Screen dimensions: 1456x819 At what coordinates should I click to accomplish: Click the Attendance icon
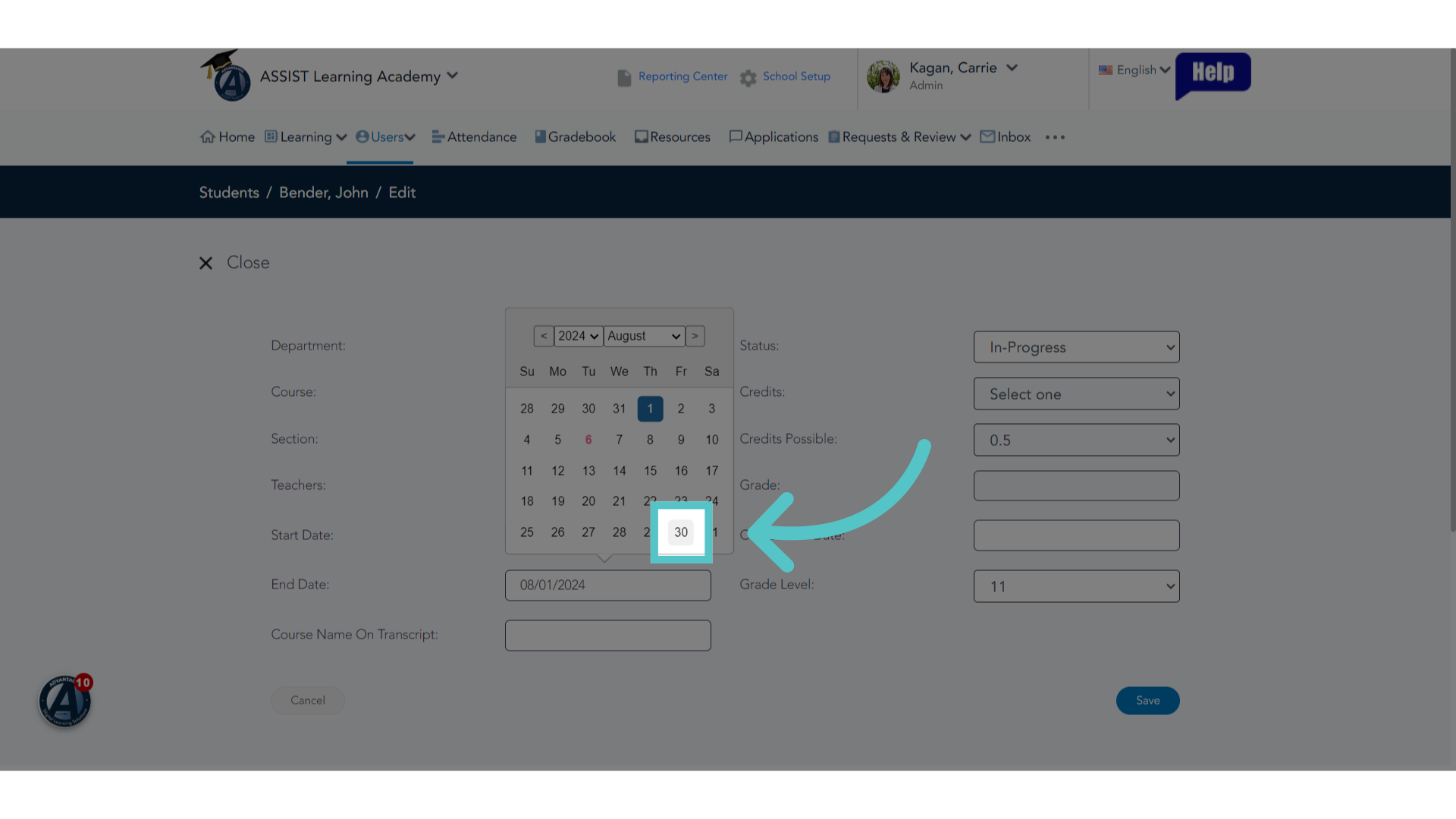pos(438,136)
